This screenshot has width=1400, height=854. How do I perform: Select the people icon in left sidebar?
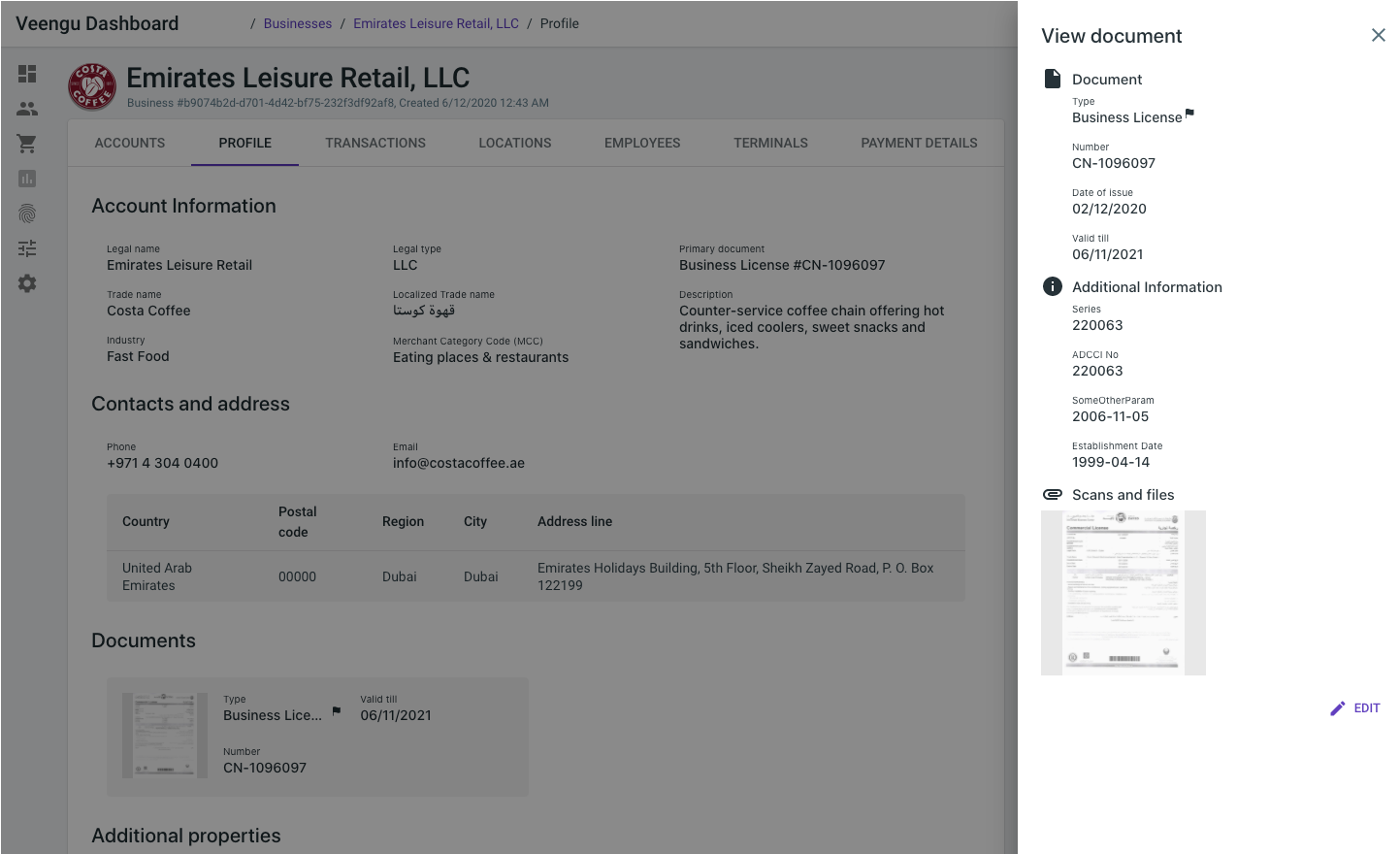click(x=27, y=108)
